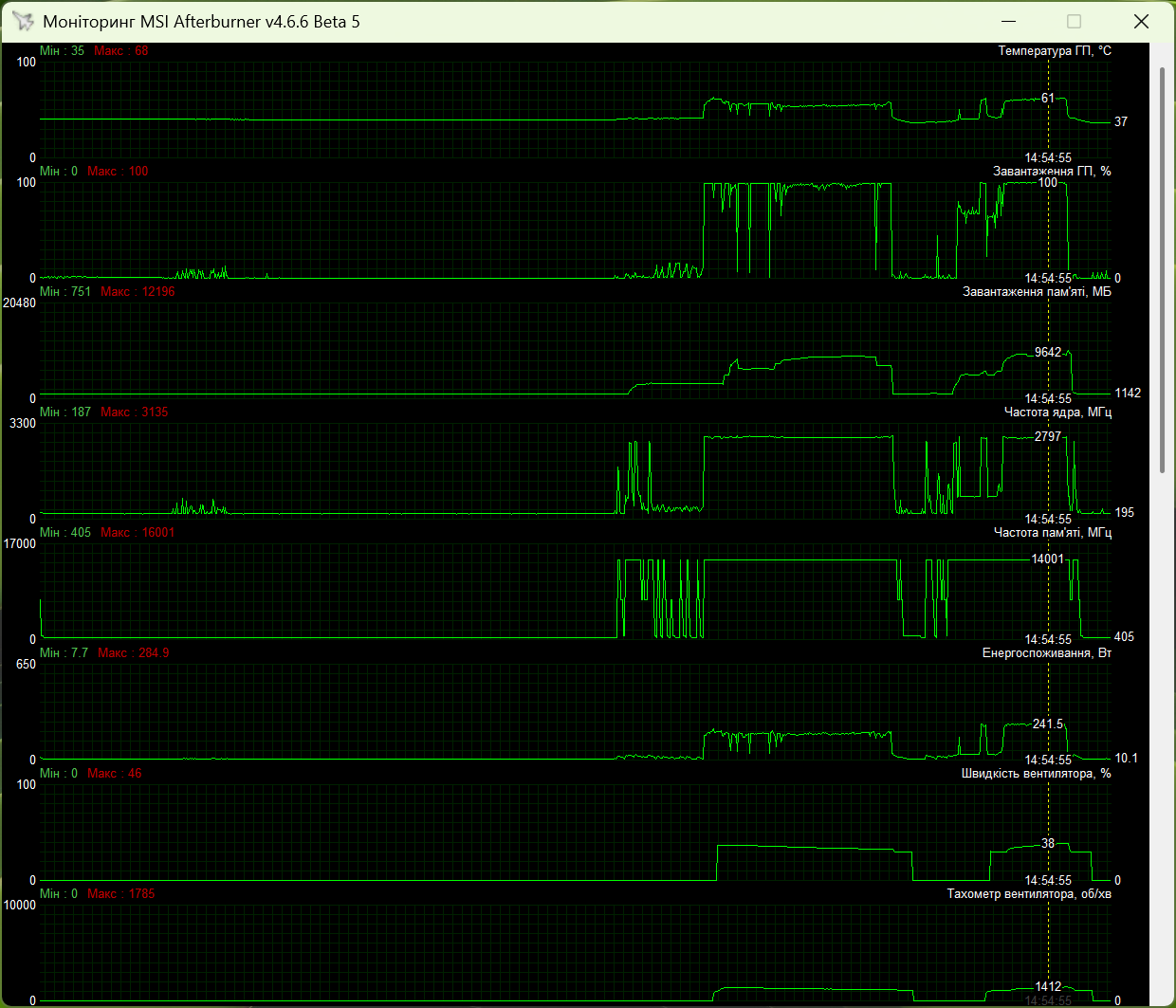Click the 'Макс : 284.9' power label
Viewport: 1176px width, 1008px height.
pyautogui.click(x=134, y=653)
